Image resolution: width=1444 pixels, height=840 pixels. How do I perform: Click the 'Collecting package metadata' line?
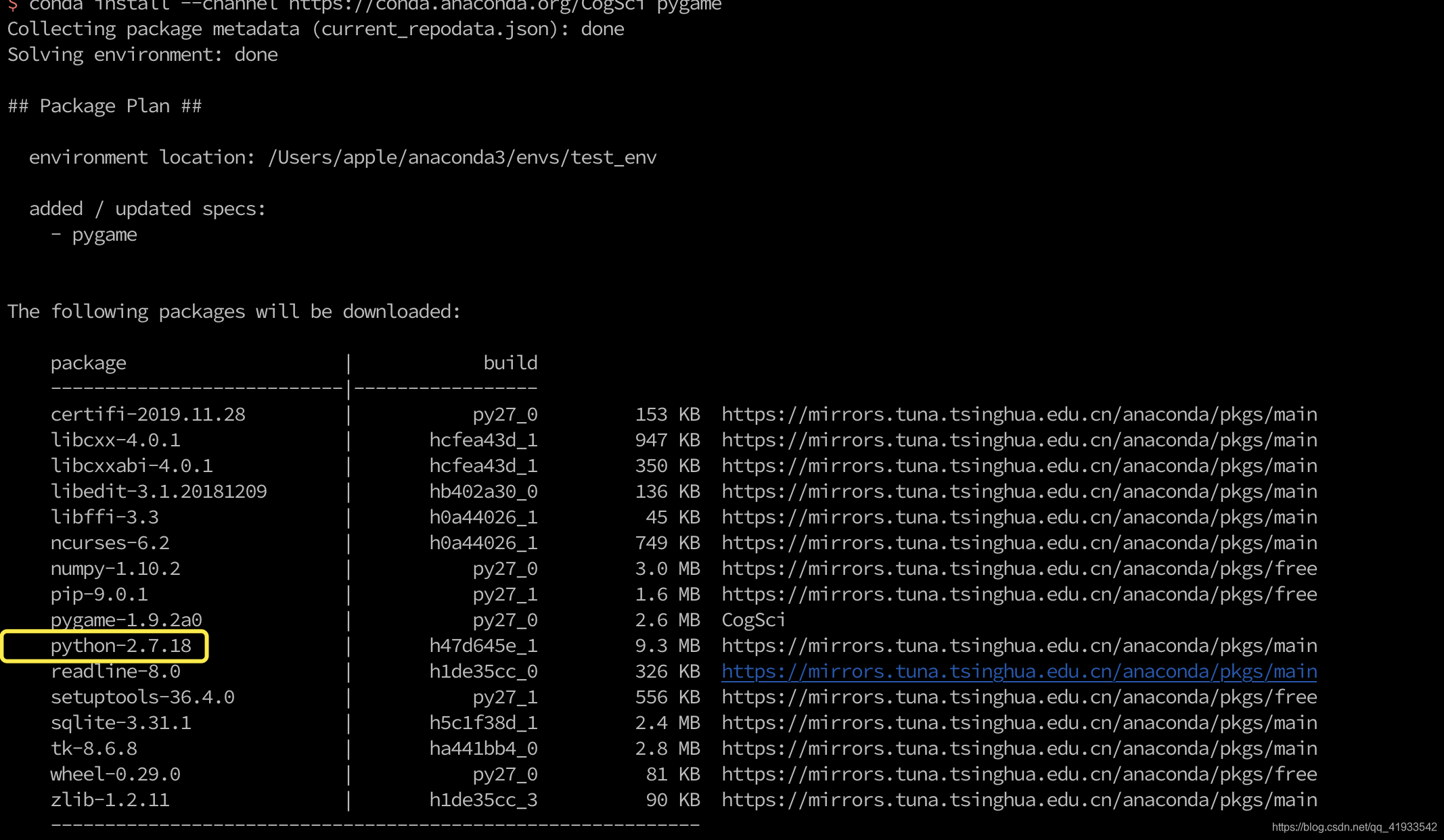point(316,29)
